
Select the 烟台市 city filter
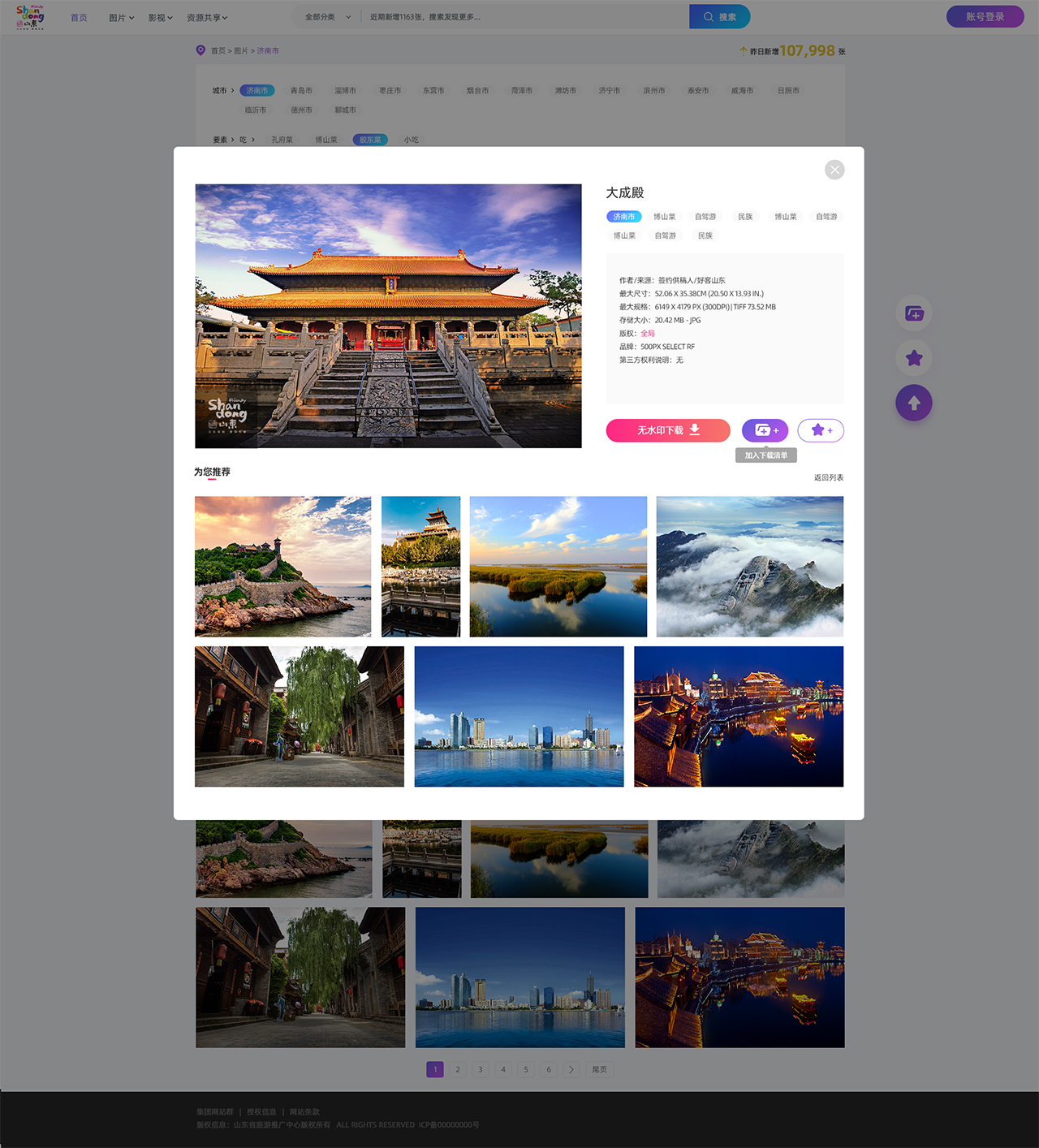click(x=477, y=91)
